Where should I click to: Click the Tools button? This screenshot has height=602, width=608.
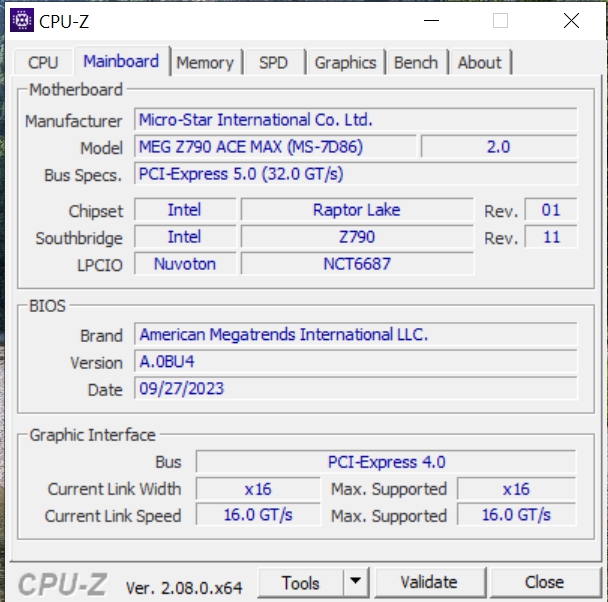point(301,583)
